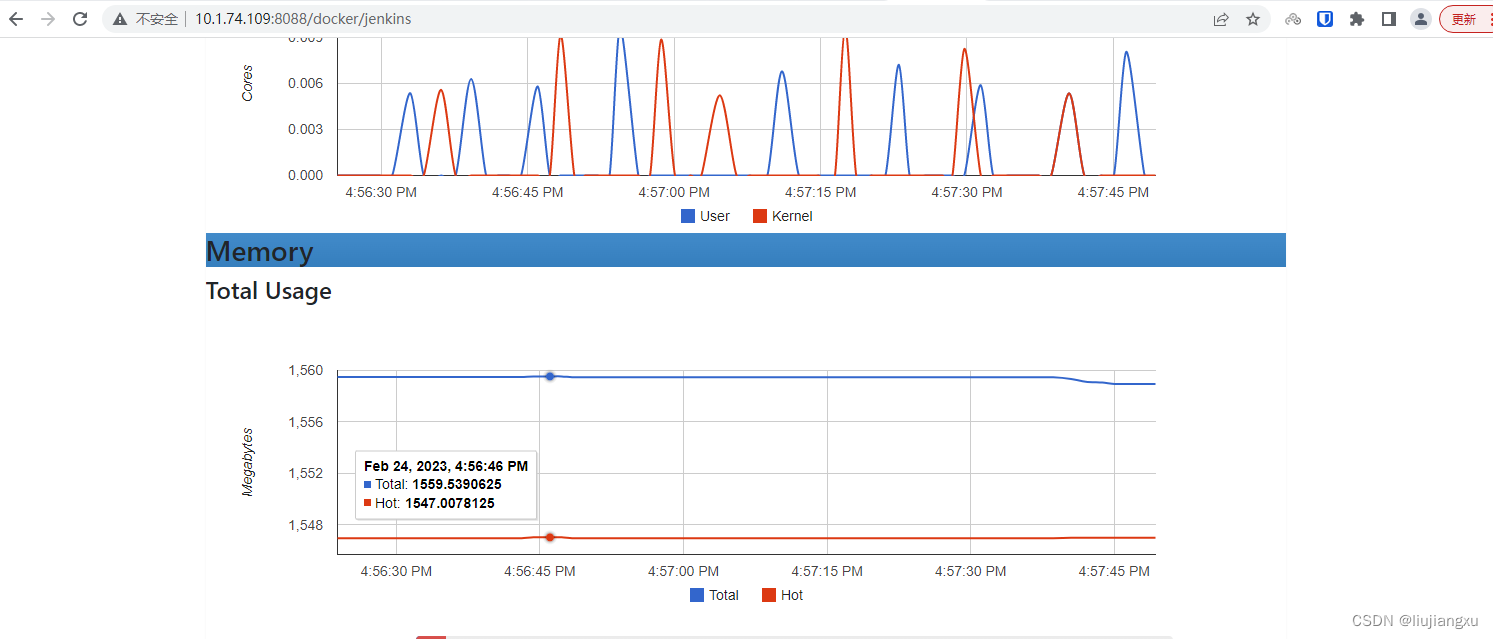
Task: Click the red Kernel legend swatch
Action: click(760, 216)
